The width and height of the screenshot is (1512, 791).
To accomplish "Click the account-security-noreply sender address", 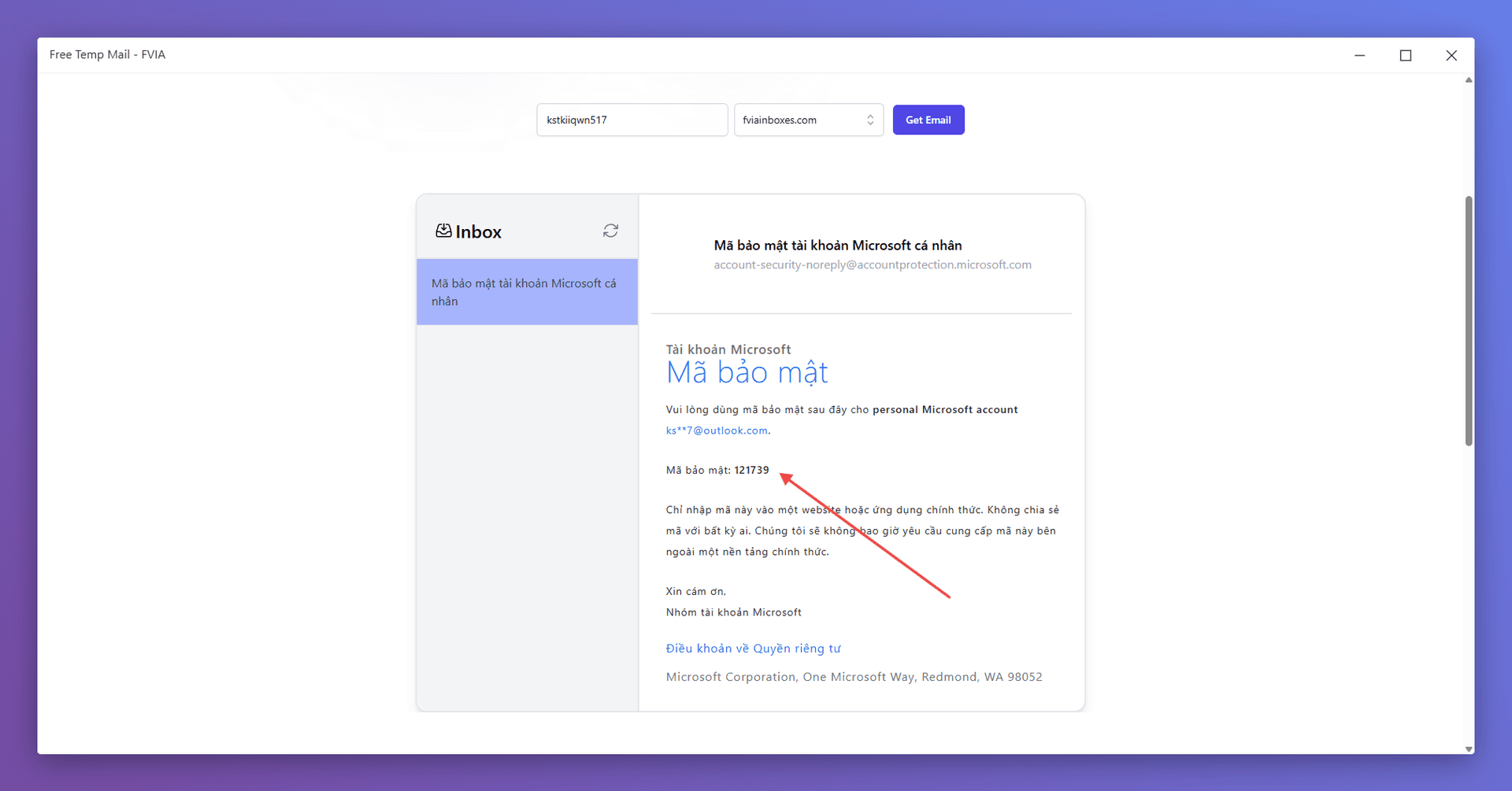I will point(872,265).
